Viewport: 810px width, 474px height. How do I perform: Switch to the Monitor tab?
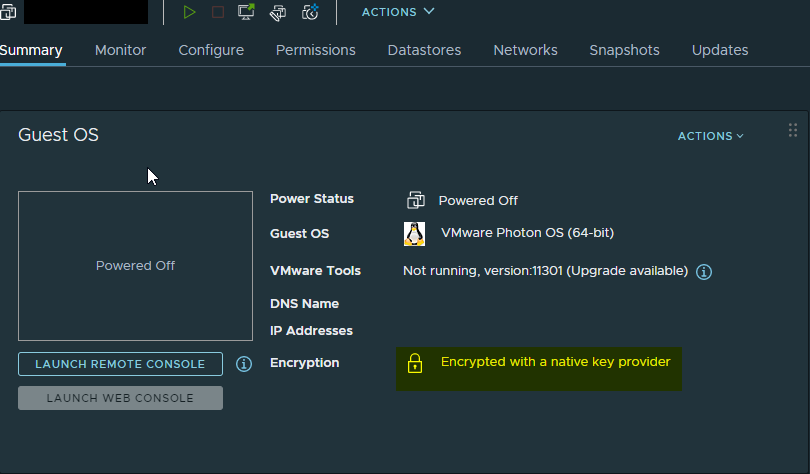120,50
